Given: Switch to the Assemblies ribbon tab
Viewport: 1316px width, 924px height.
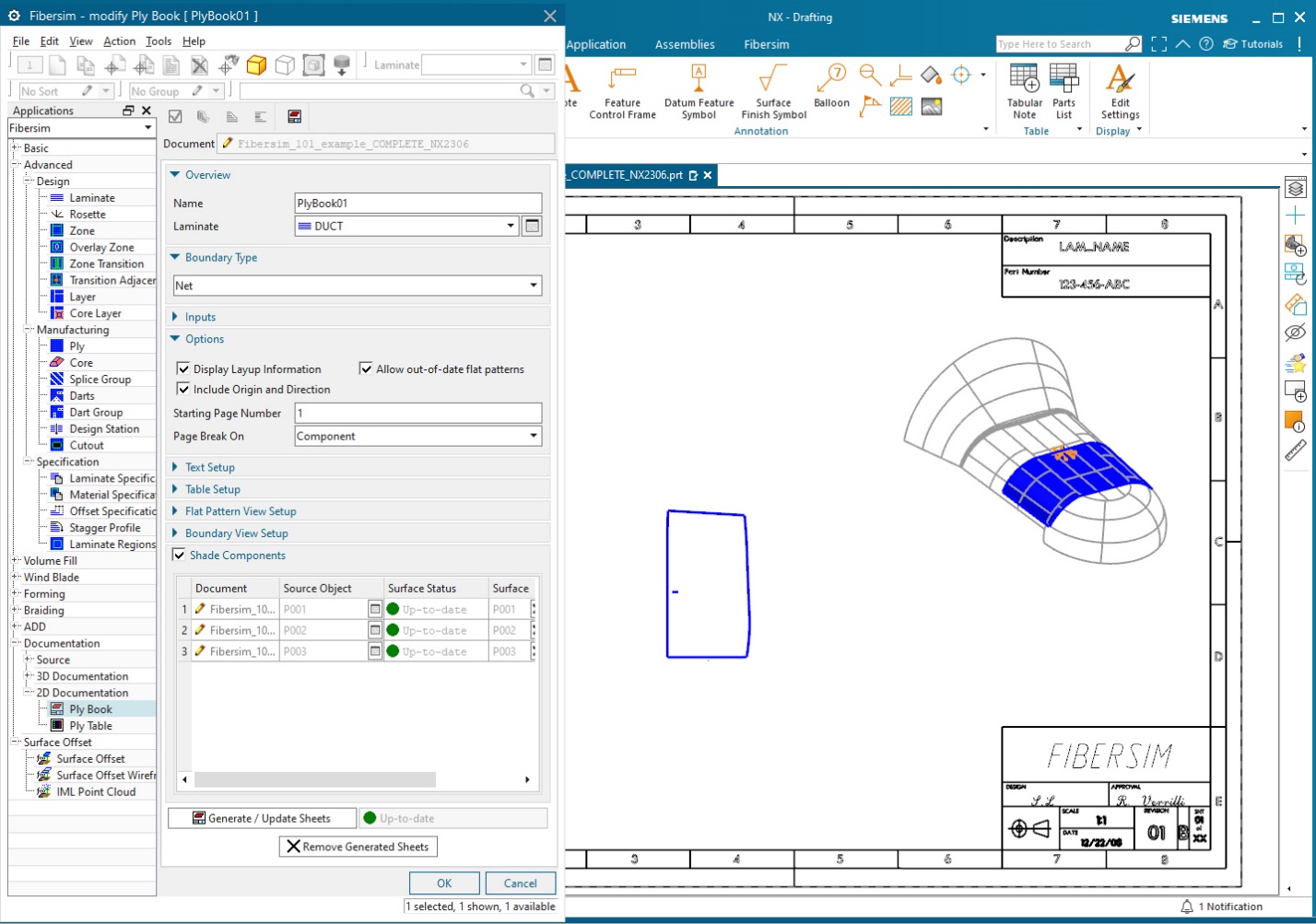Looking at the screenshot, I should [685, 43].
